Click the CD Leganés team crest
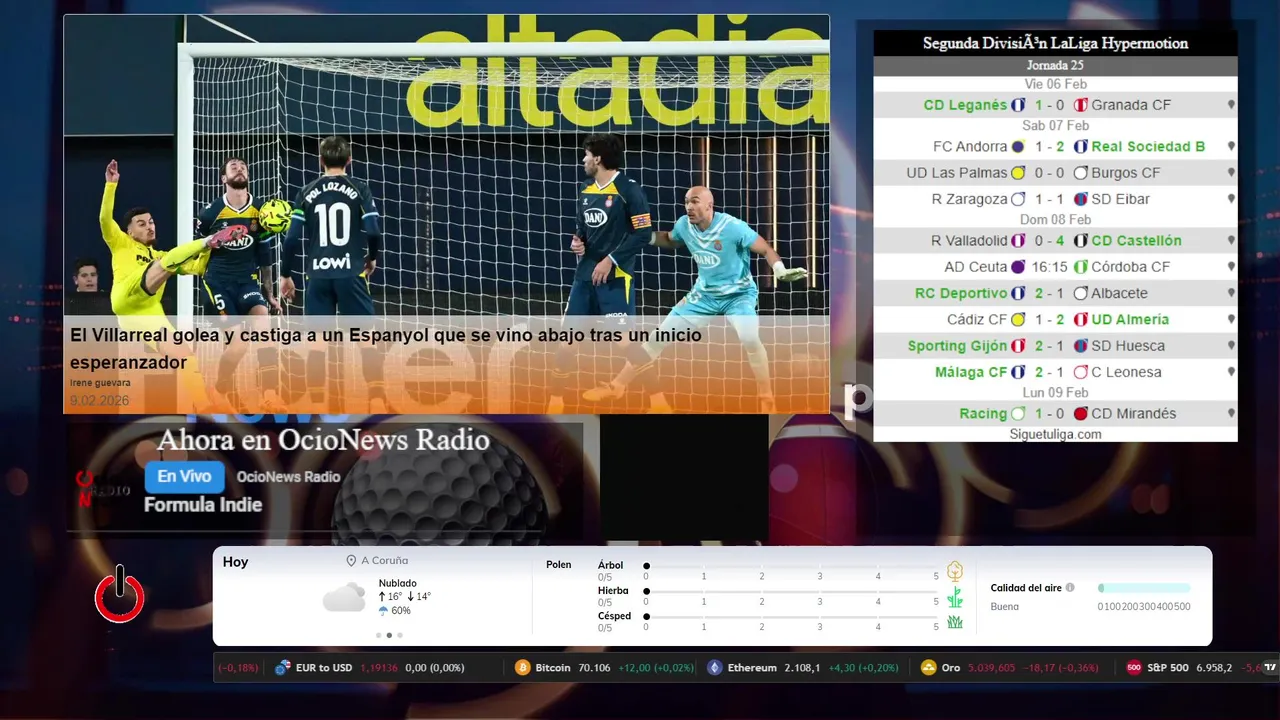Viewport: 1280px width, 720px height. pyautogui.click(x=1018, y=105)
